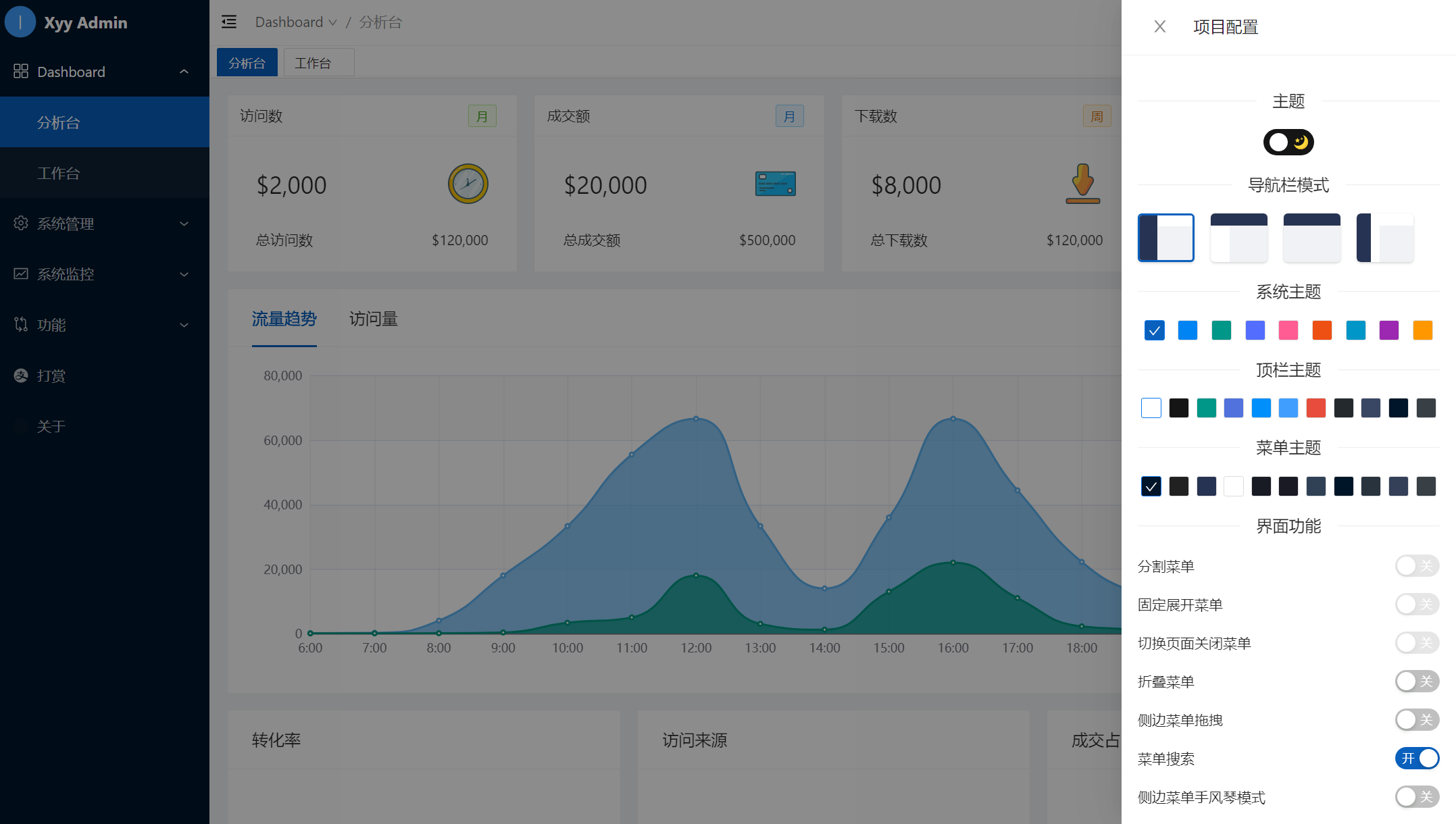Open 关于 in the sidebar
Image resolution: width=1456 pixels, height=824 pixels.
(51, 426)
